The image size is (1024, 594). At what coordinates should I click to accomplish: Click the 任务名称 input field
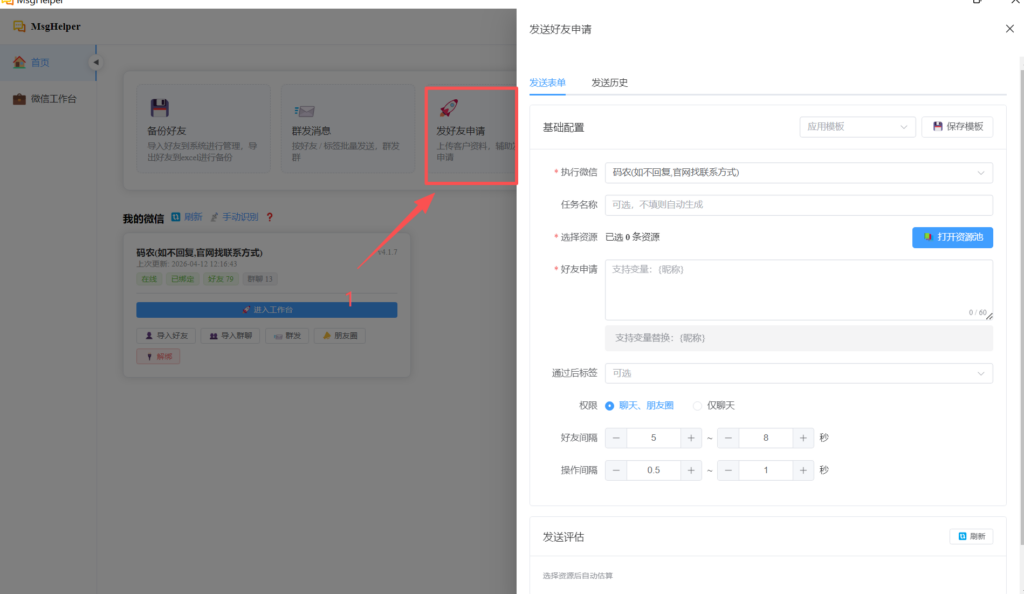click(798, 205)
